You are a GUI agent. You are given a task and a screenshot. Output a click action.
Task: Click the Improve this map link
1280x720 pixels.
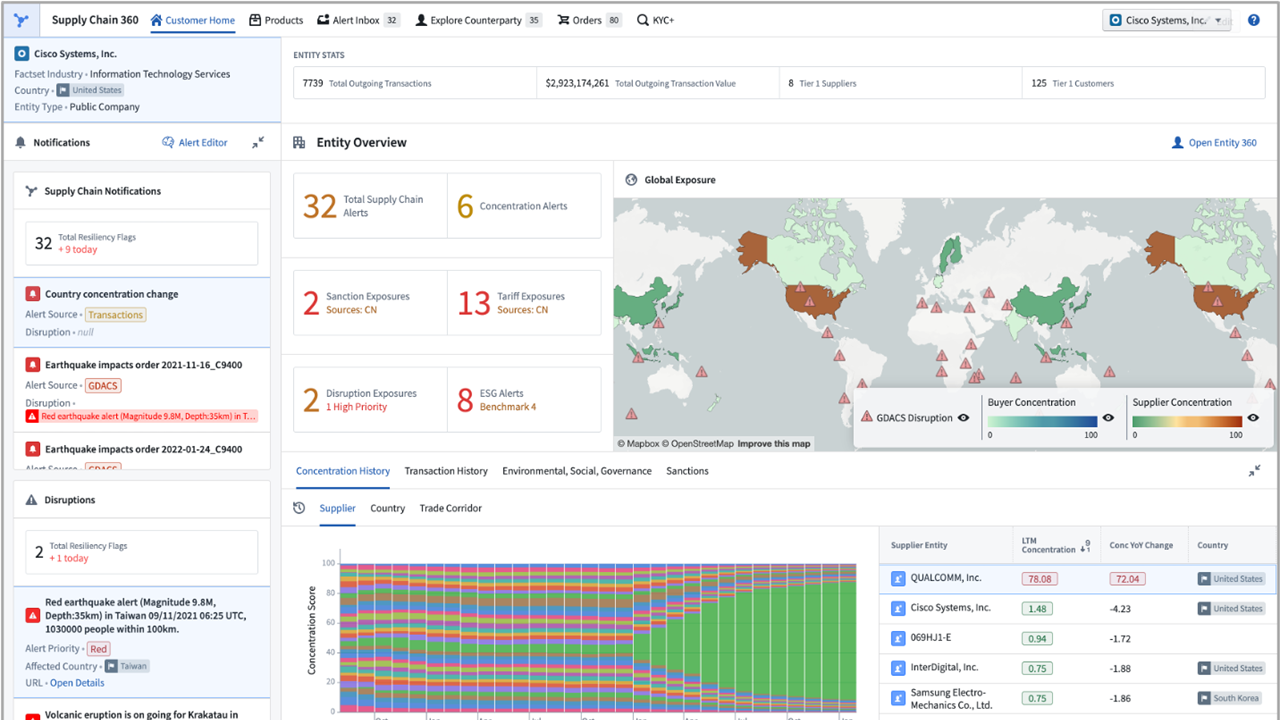pos(775,444)
